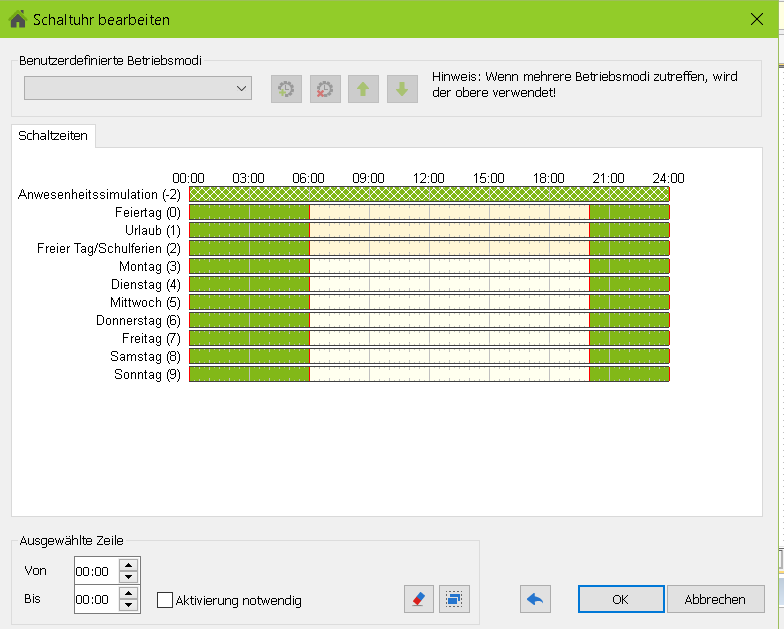The width and height of the screenshot is (784, 629).
Task: Increase the 'Von' time with up arrow
Action: click(128, 565)
